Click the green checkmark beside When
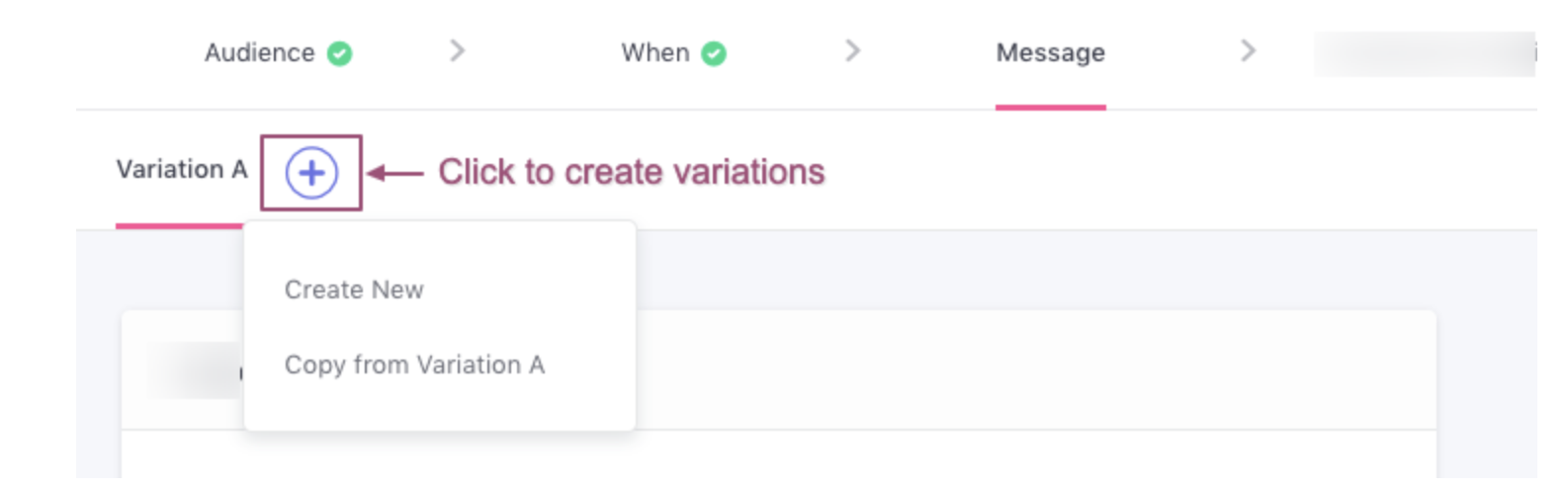The height and width of the screenshot is (488, 1568). point(714,53)
